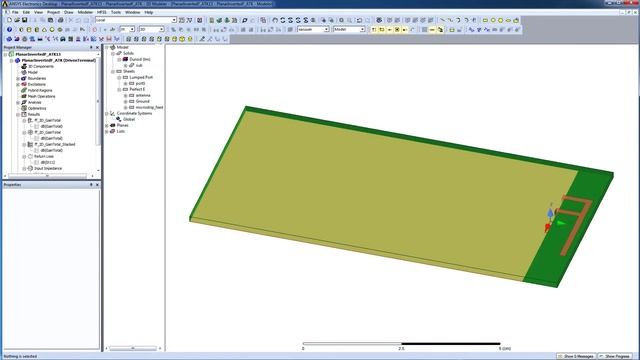Open the Draw menu
Image resolution: width=640 pixels, height=360 pixels.
[69, 12]
